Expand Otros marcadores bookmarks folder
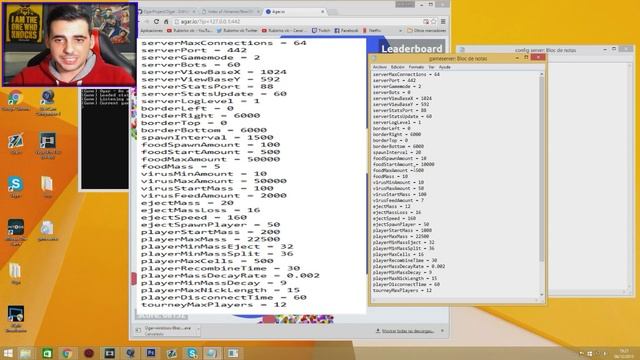The image size is (640, 360). (x=427, y=31)
